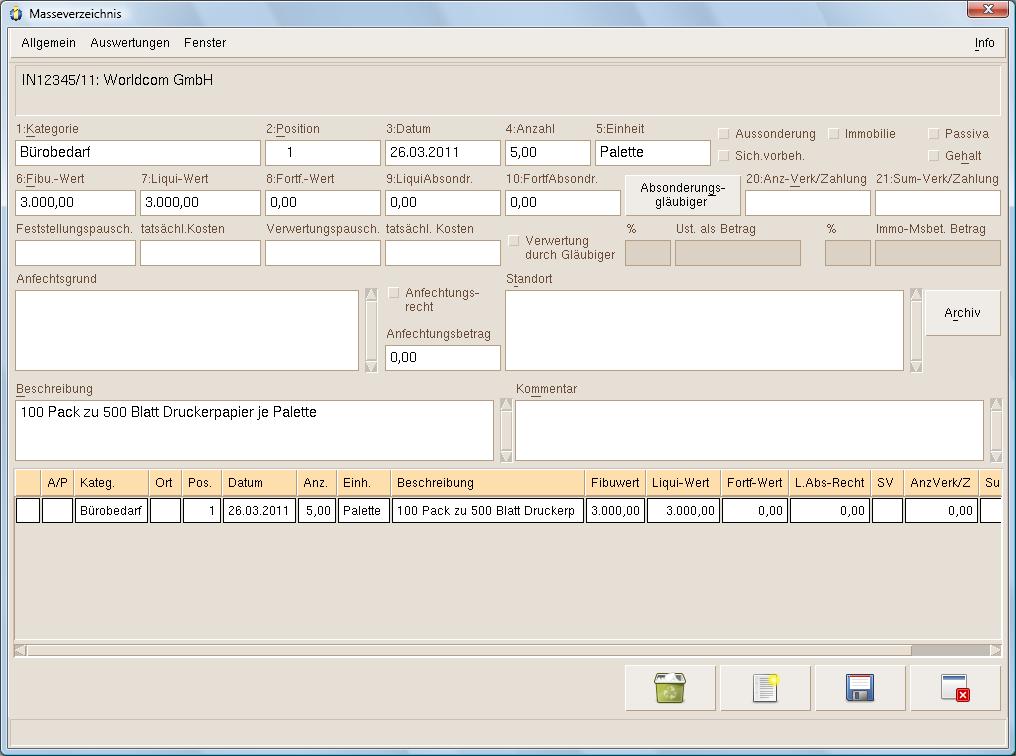Click the Verwertungspausch. input field
Viewport: 1016px width, 756px height.
(323, 253)
